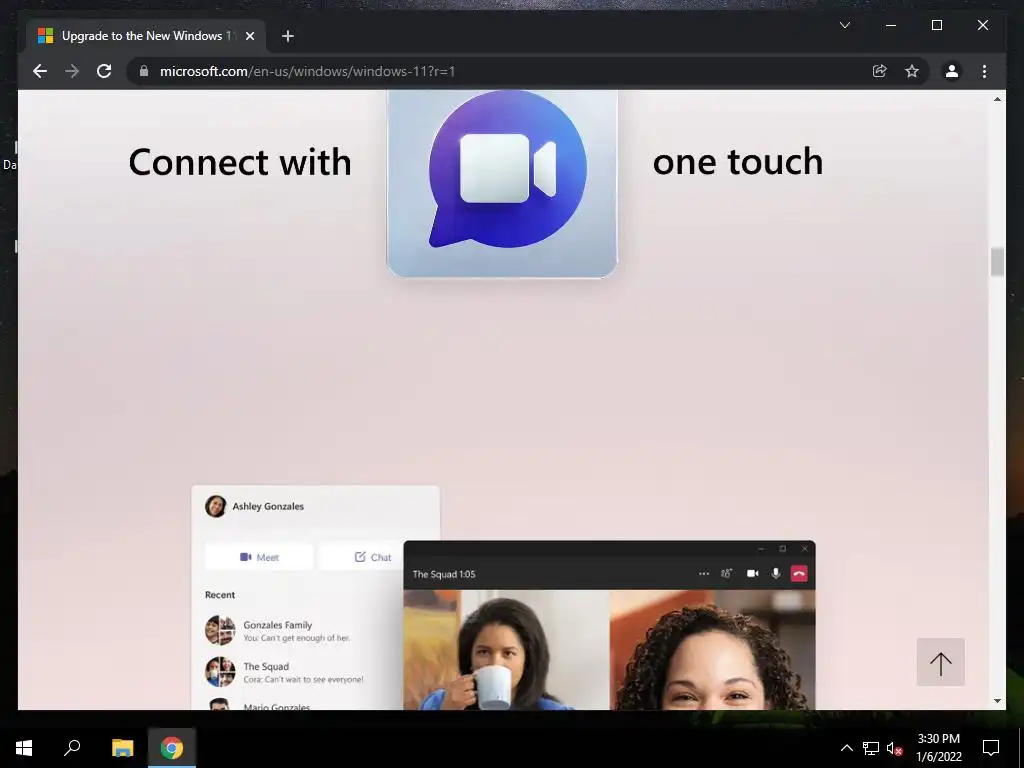Click the Teams video chat icon tile

502,183
